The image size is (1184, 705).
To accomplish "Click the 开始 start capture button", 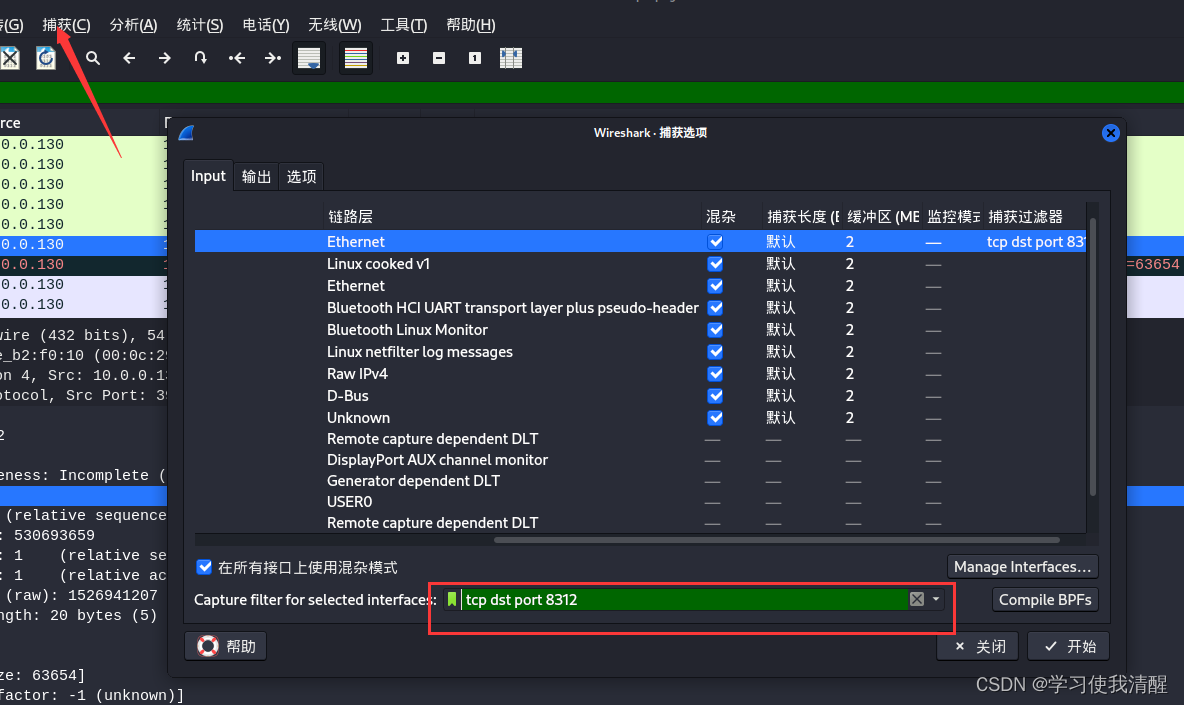I will (1068, 646).
